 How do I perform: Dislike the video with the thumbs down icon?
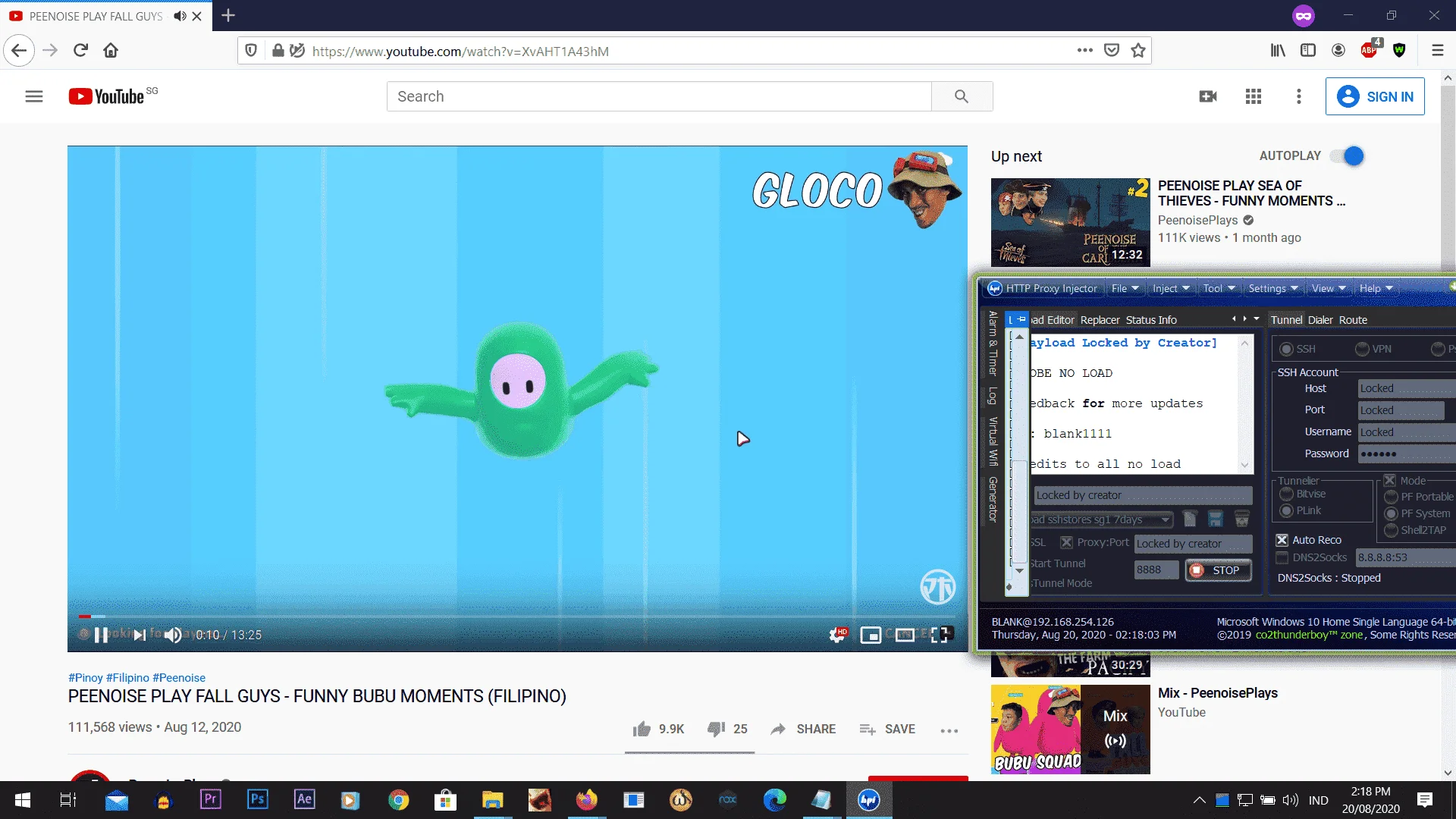(x=716, y=729)
